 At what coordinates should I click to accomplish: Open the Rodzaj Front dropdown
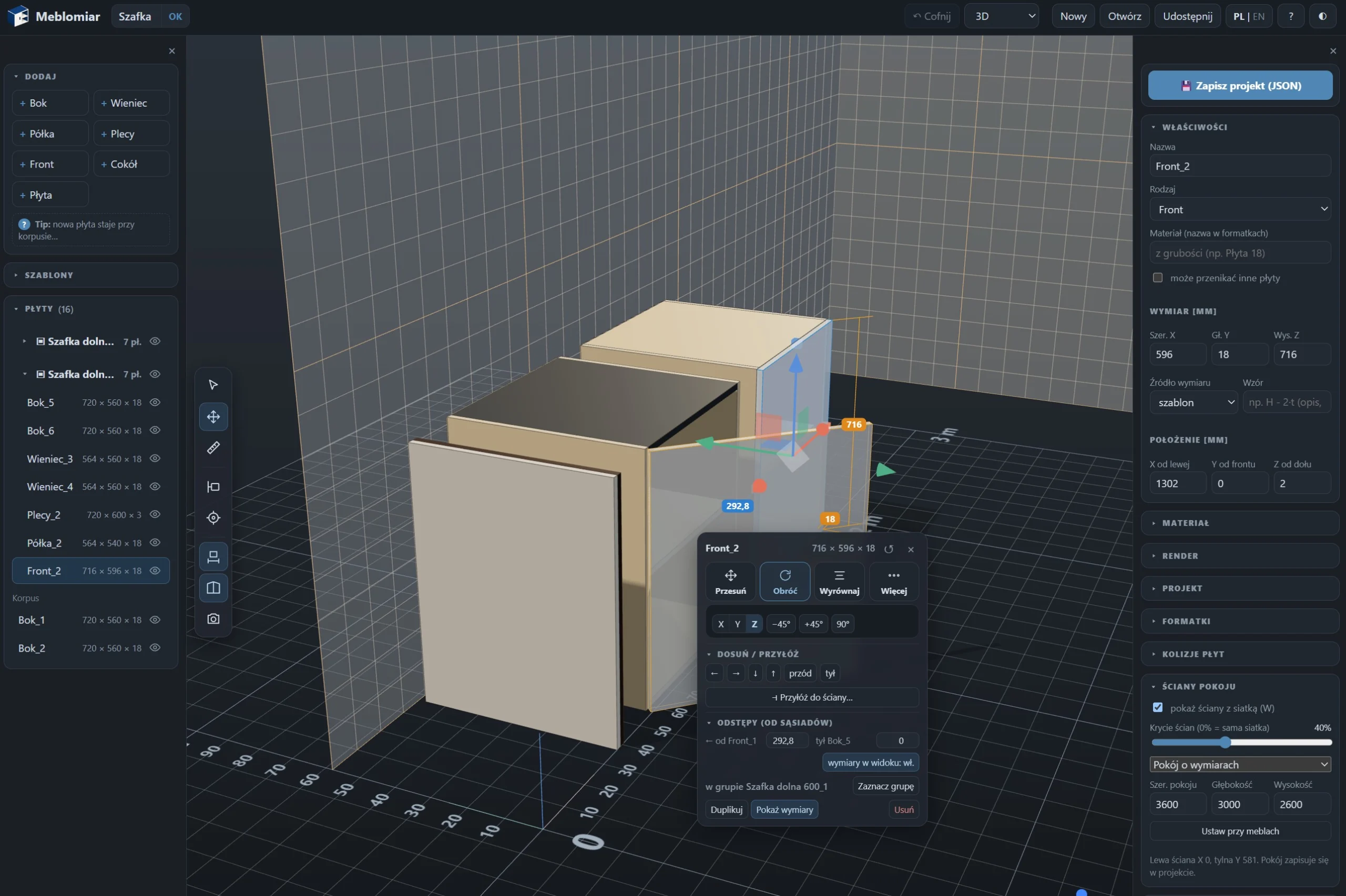tap(1240, 209)
